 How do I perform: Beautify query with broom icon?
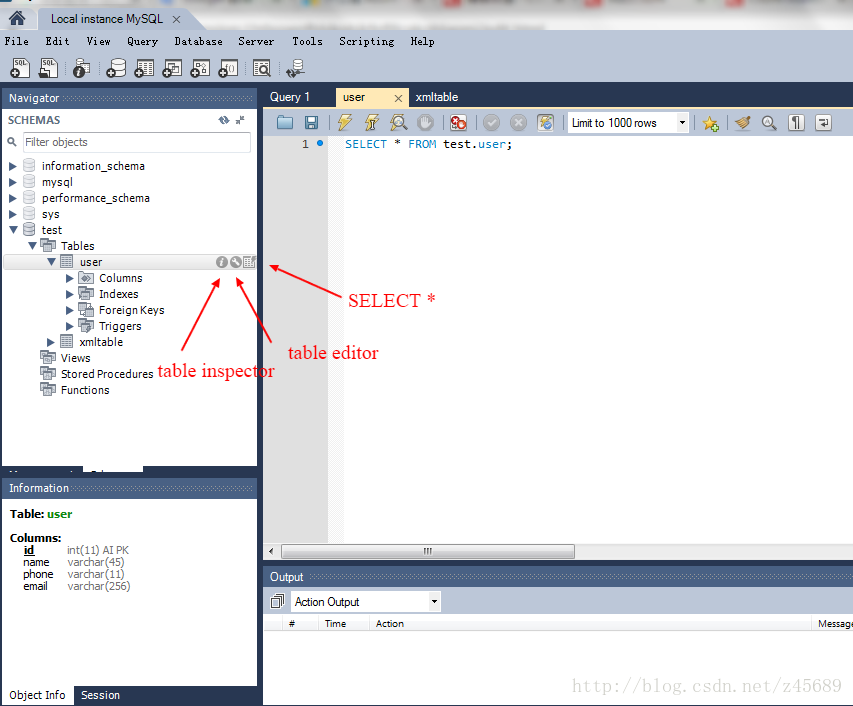[x=743, y=122]
